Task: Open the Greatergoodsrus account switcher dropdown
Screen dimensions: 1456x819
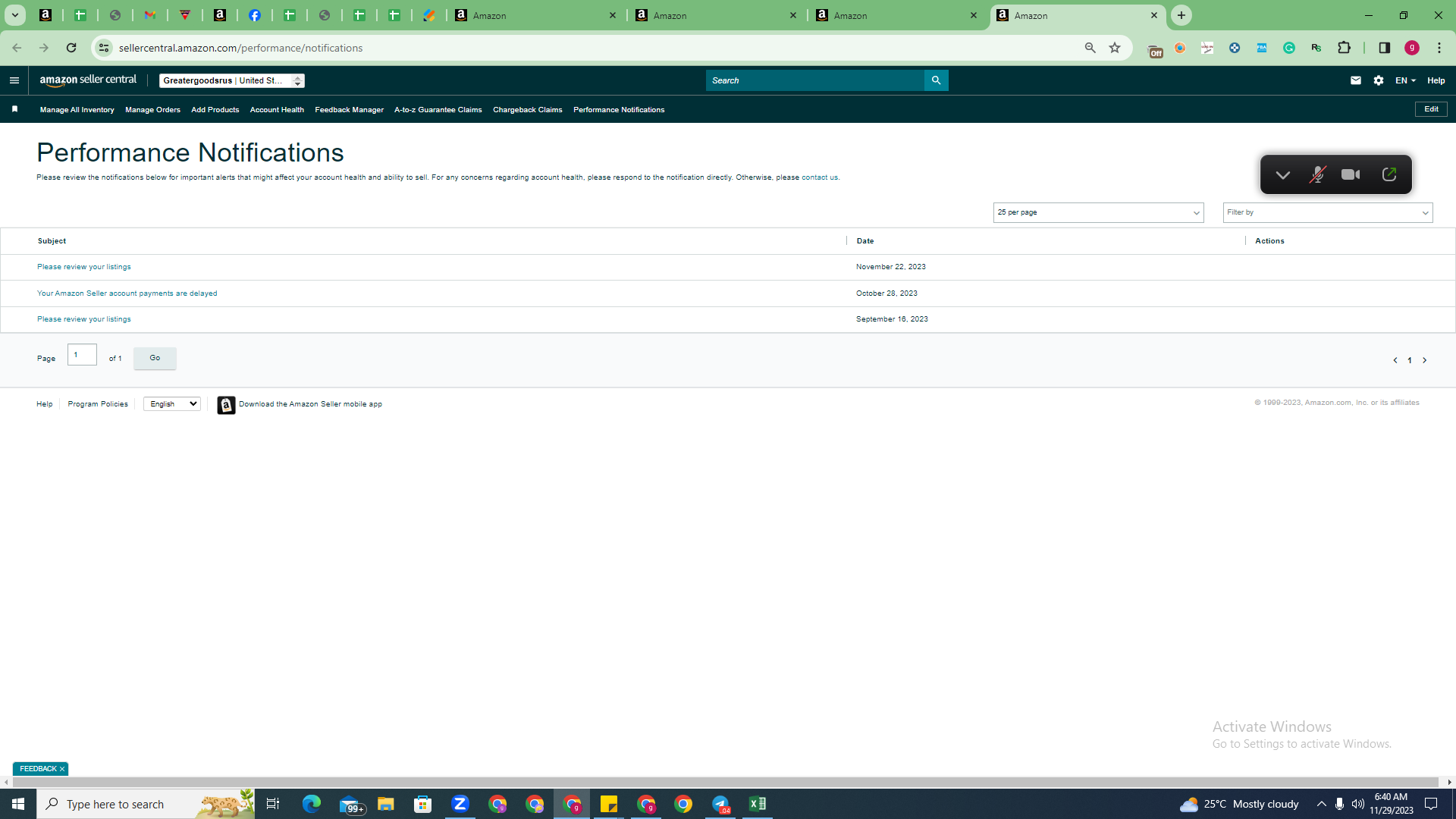Action: pos(232,80)
